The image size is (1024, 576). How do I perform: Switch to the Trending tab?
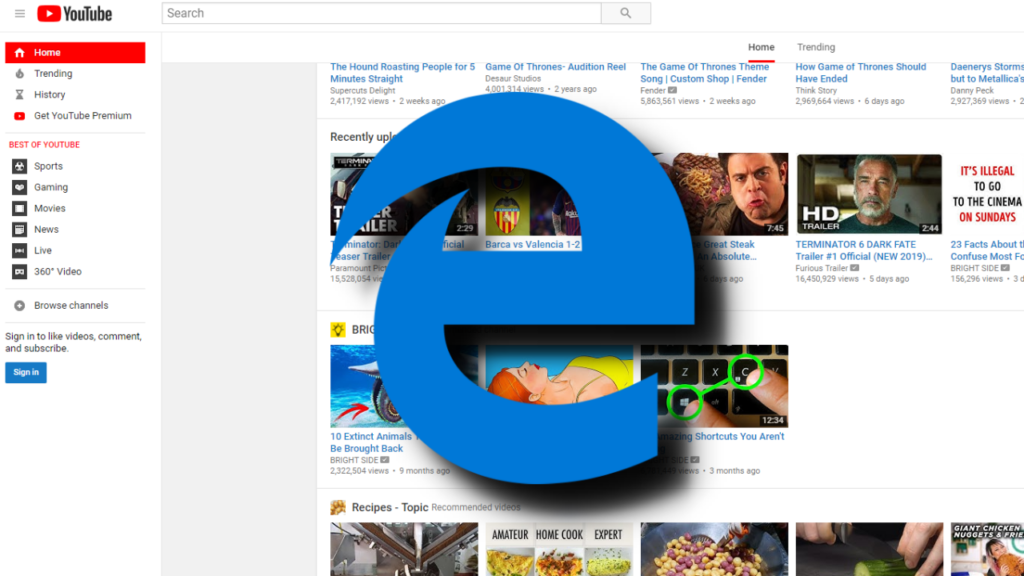[816, 47]
